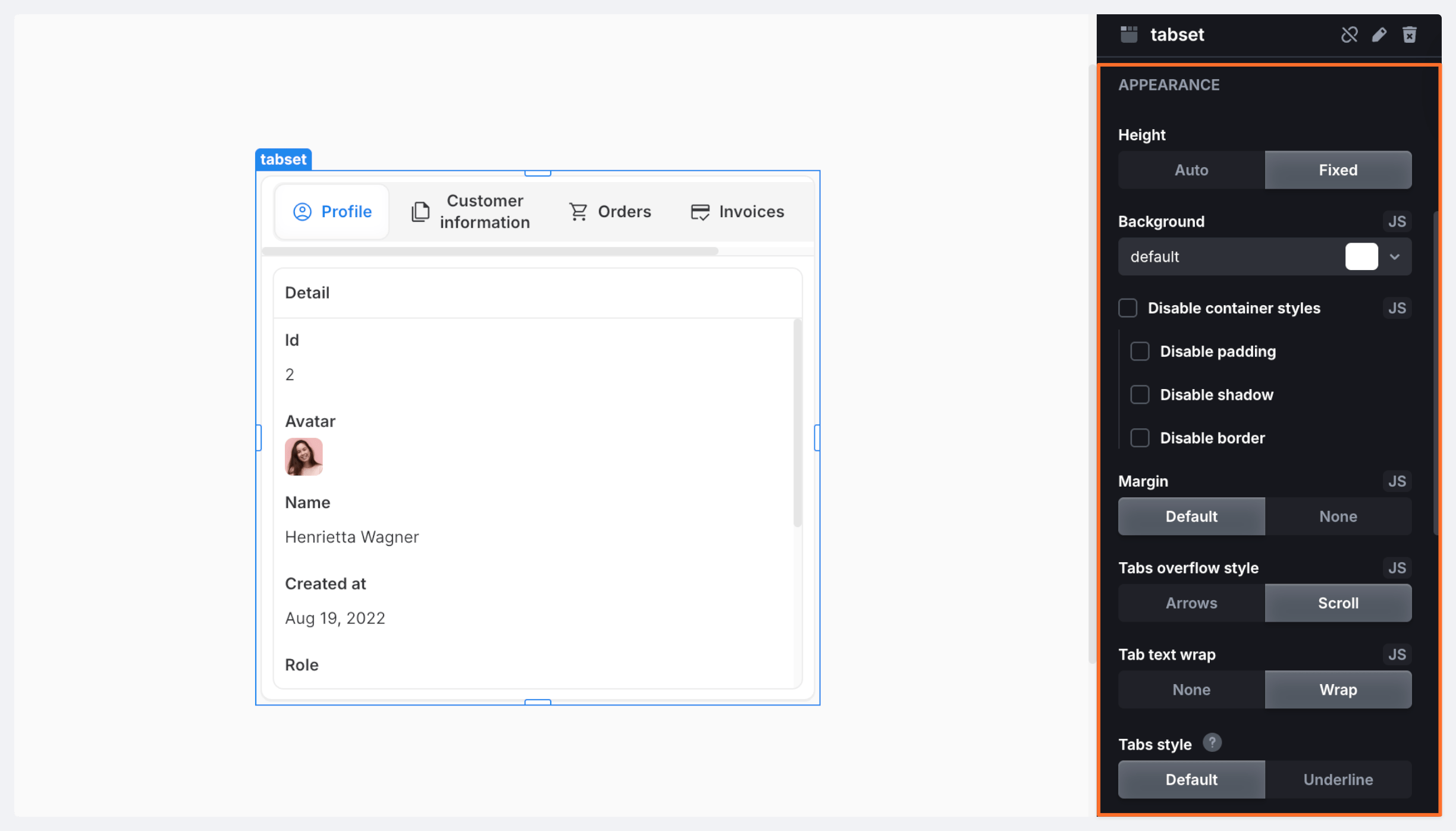Click the Profile tab person icon

tap(302, 212)
